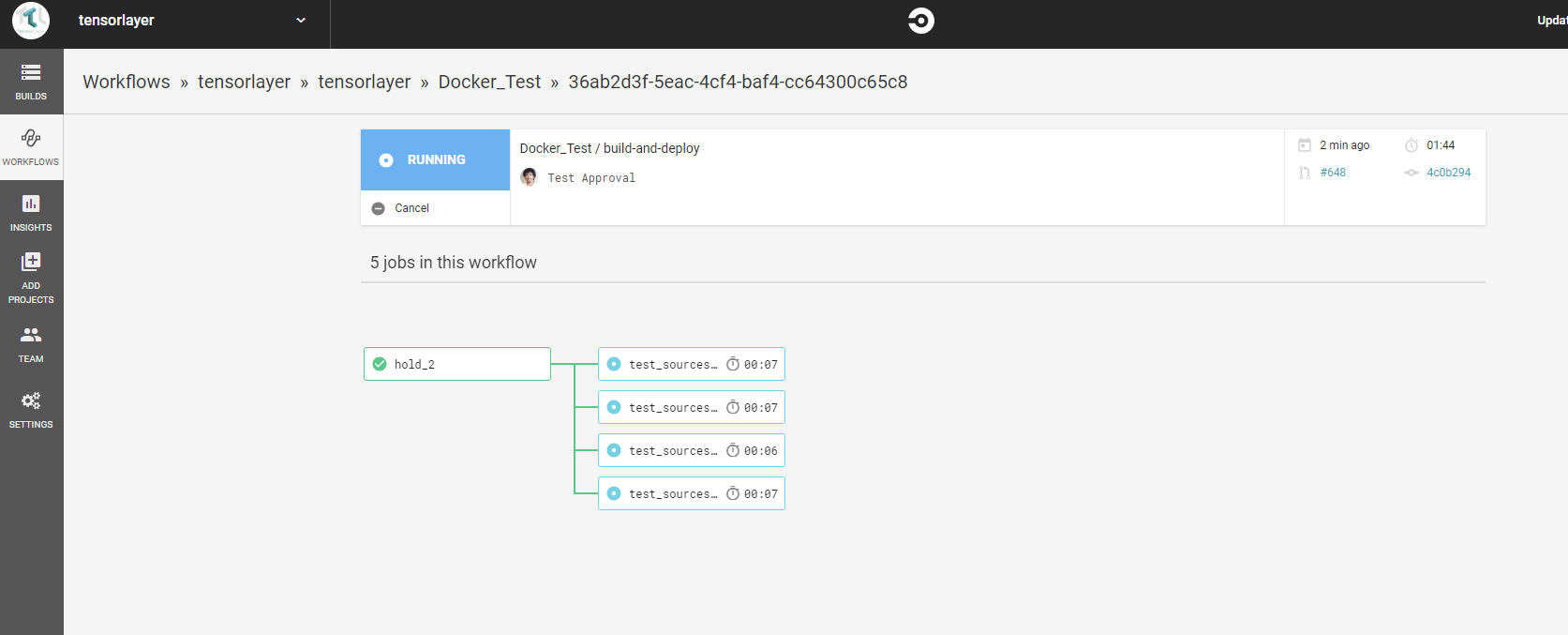Click the stopwatch icon next to 01:44
The height and width of the screenshot is (635, 1568).
(x=1411, y=144)
